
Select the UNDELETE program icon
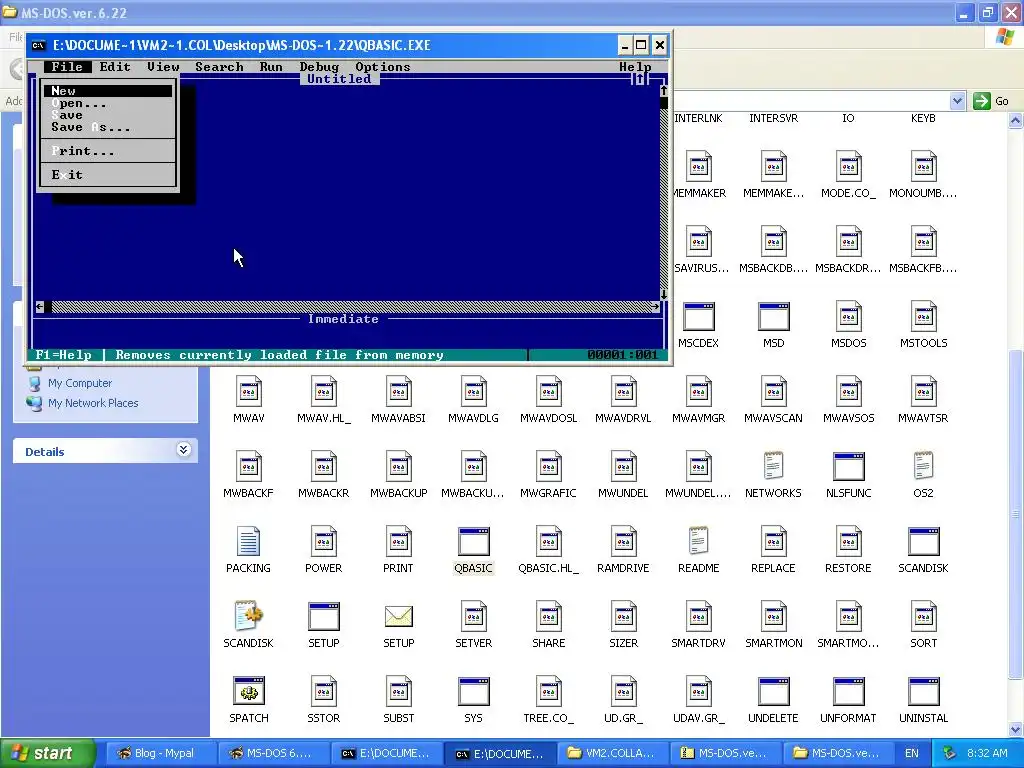click(x=773, y=692)
